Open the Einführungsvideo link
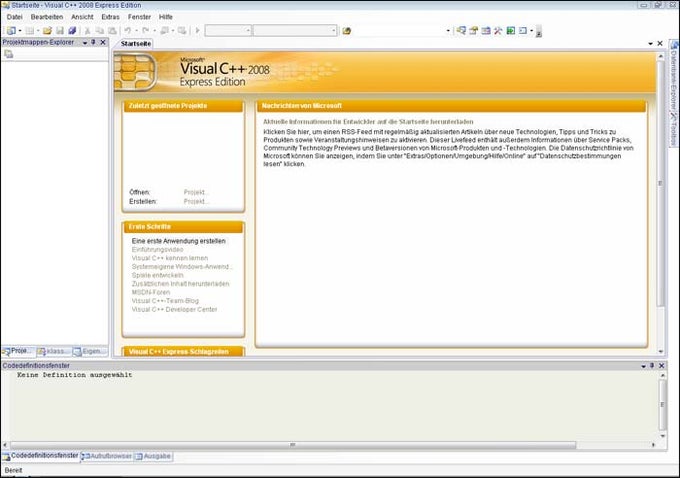Image resolution: width=680 pixels, height=478 pixels. [157, 249]
